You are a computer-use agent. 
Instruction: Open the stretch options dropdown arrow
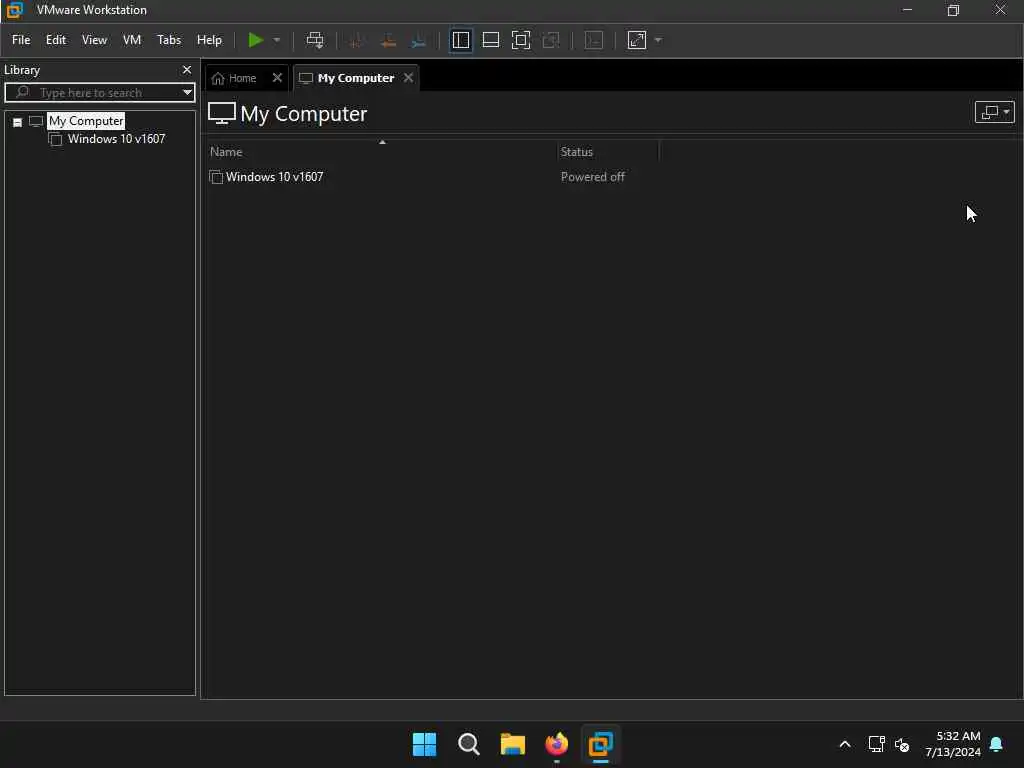pyautogui.click(x=658, y=40)
